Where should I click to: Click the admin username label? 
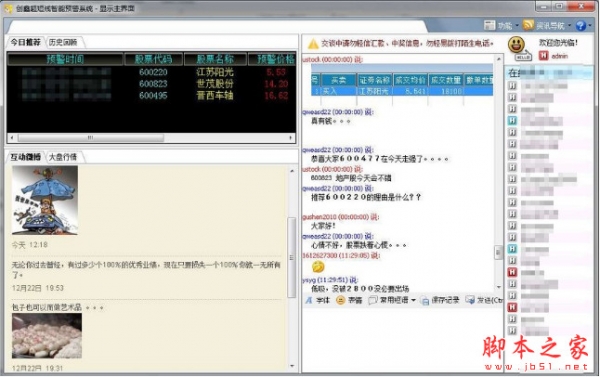click(559, 56)
